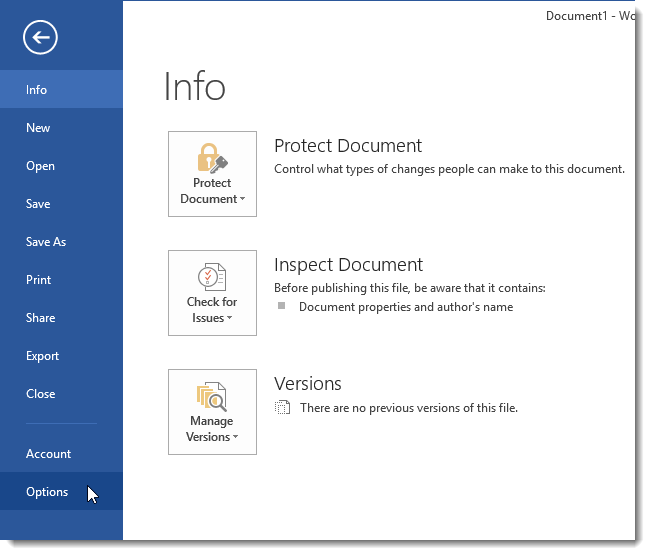The width and height of the screenshot is (650, 555).
Task: Select the Info menu item
Action: click(x=61, y=89)
